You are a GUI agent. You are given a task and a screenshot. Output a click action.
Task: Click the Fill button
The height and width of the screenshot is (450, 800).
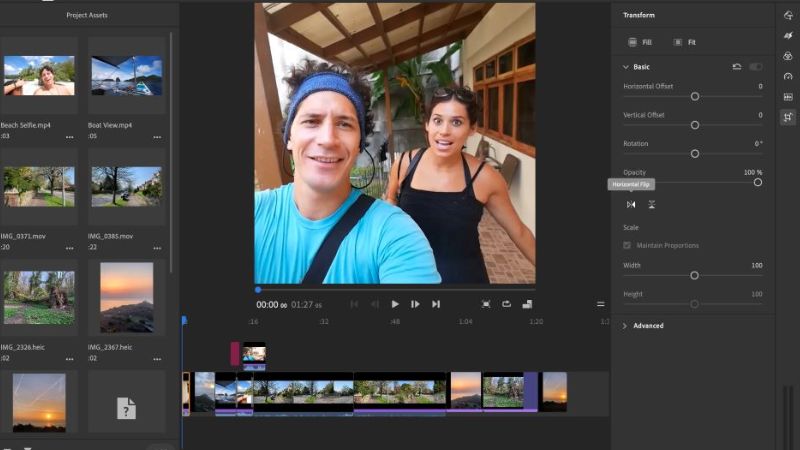[x=640, y=43]
